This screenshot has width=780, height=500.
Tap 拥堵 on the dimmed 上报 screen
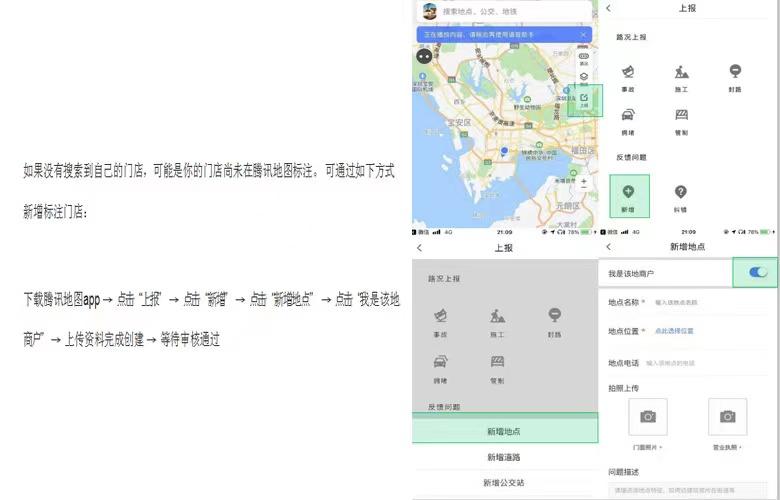(440, 369)
